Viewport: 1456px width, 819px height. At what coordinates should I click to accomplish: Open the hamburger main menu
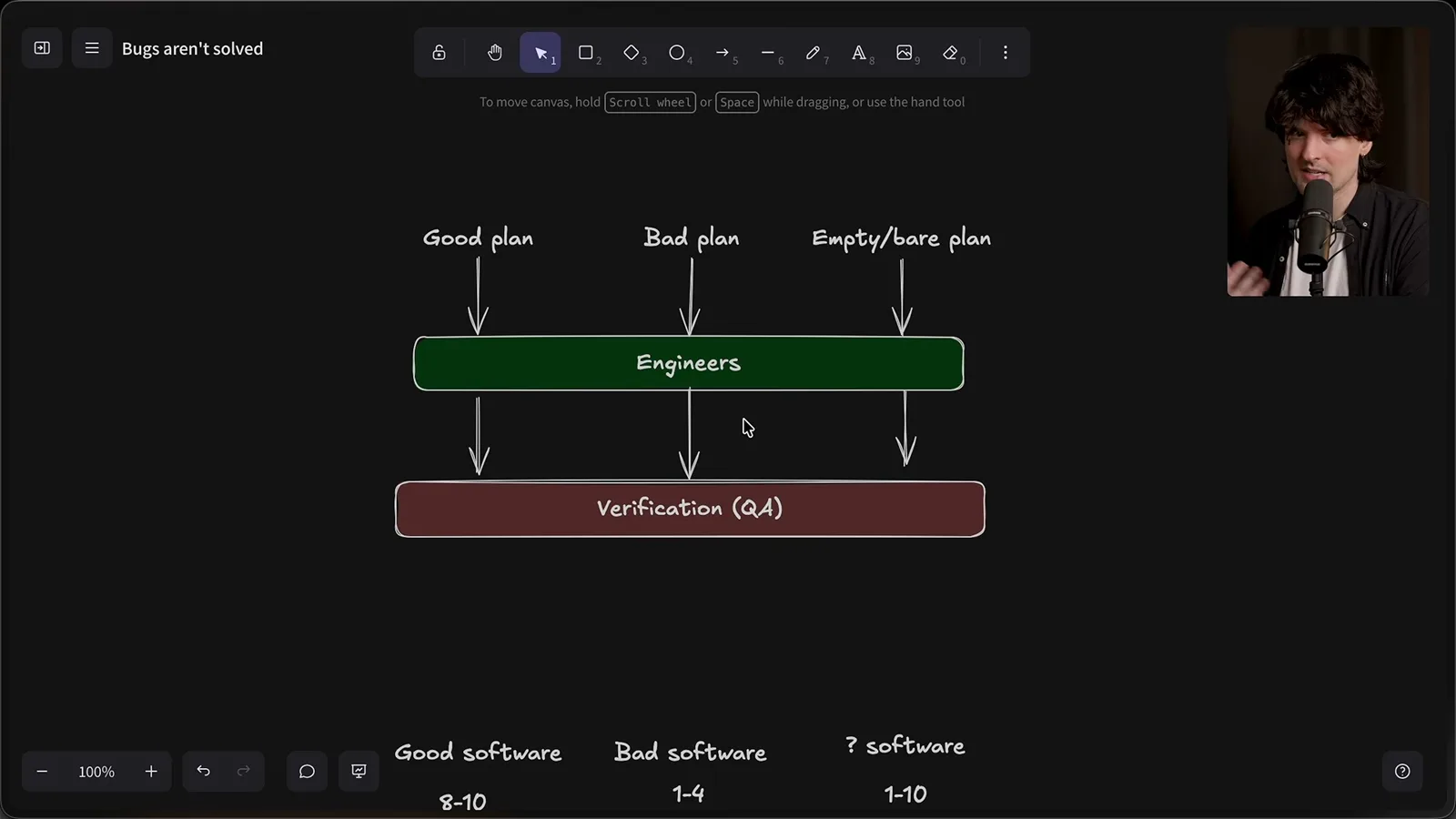(x=92, y=48)
